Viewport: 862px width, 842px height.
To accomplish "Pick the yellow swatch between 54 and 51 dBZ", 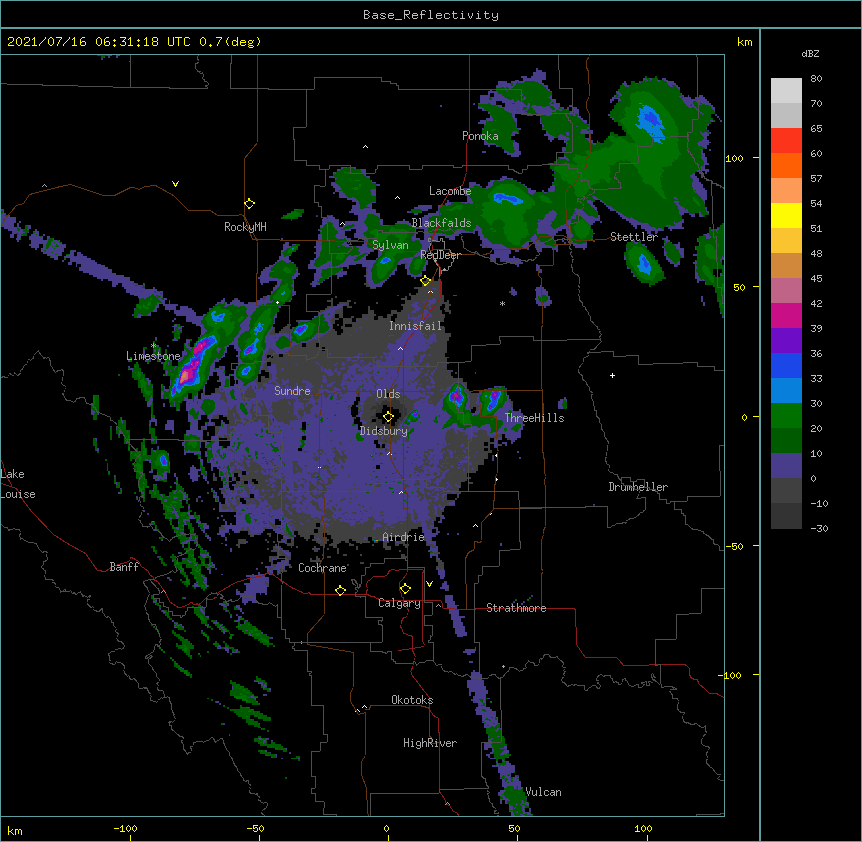I will click(786, 215).
